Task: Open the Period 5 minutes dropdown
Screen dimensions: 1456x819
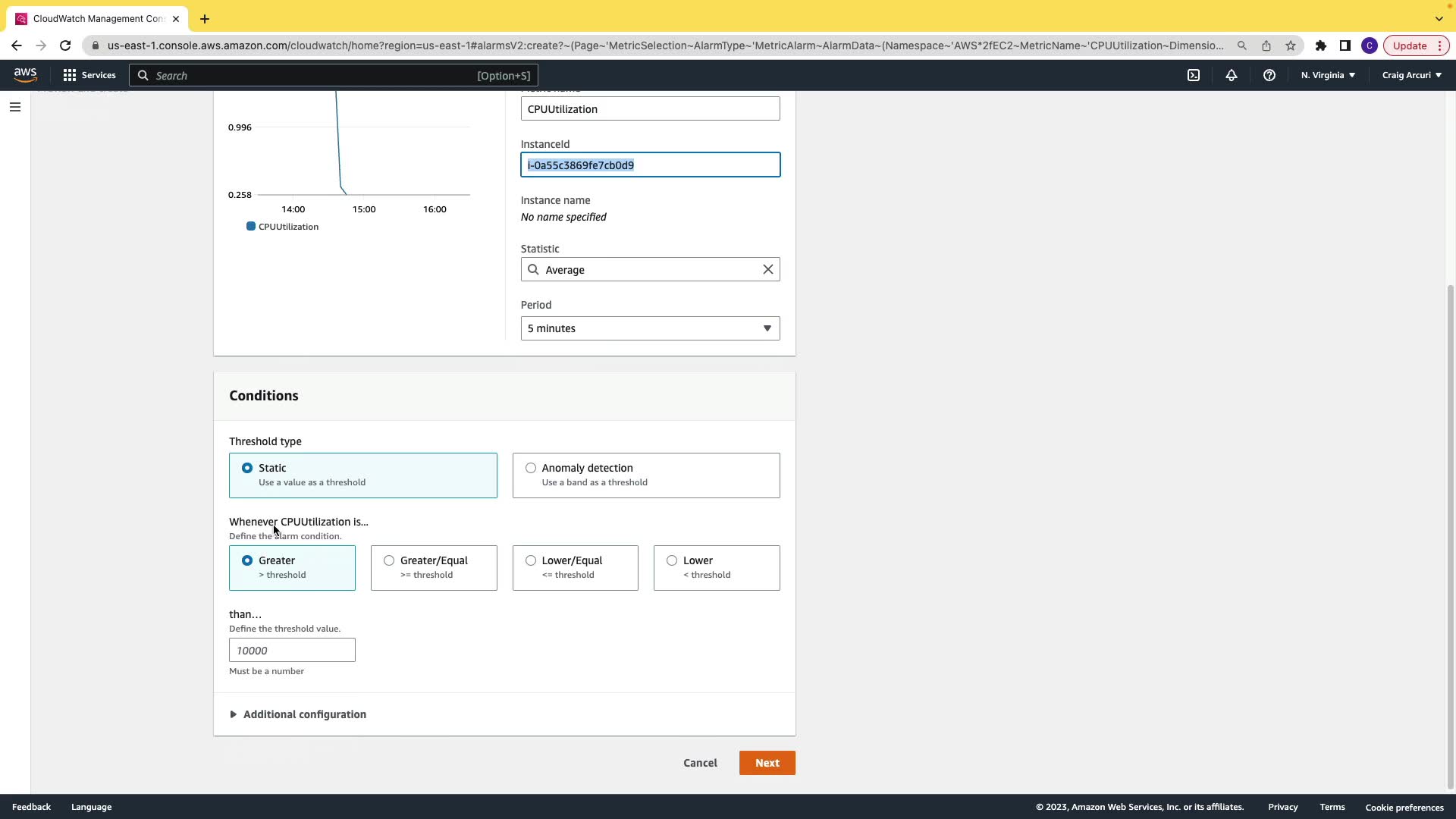Action: pyautogui.click(x=650, y=328)
